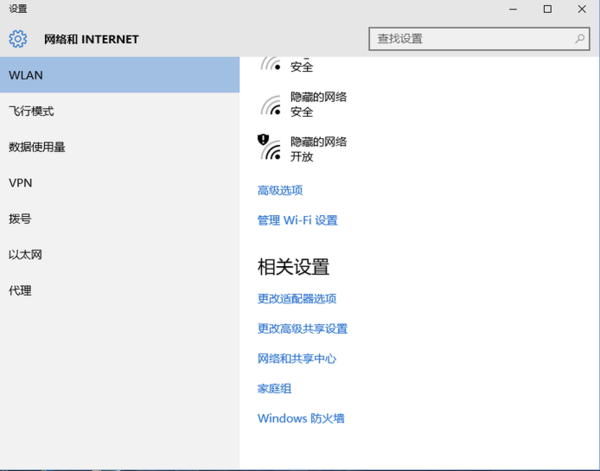
Task: Select the 隐藏的网络 安全 entry
Action: tap(304, 104)
